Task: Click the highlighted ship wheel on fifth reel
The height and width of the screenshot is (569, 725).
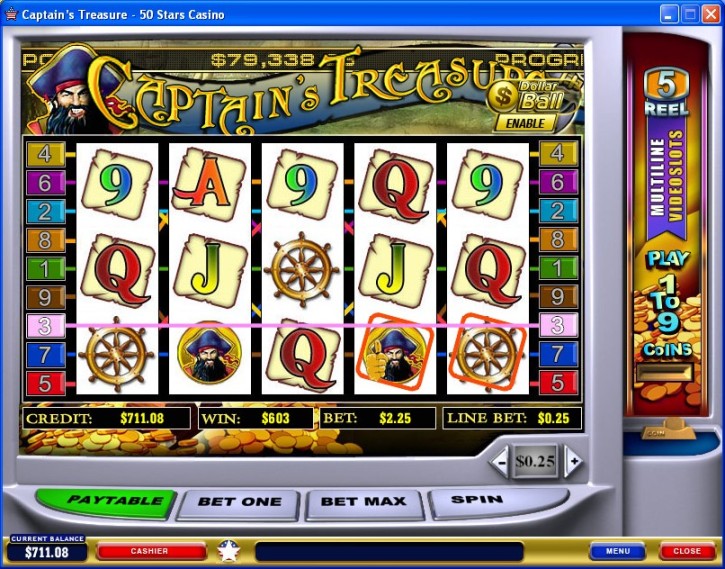Action: [x=488, y=352]
